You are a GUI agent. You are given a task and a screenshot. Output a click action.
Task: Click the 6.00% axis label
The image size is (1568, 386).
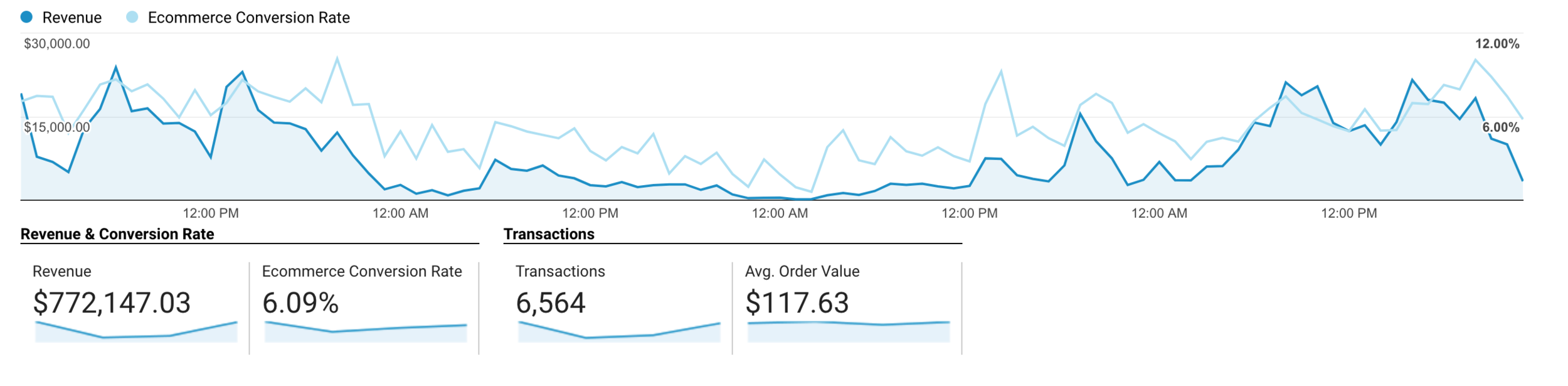point(1500,127)
